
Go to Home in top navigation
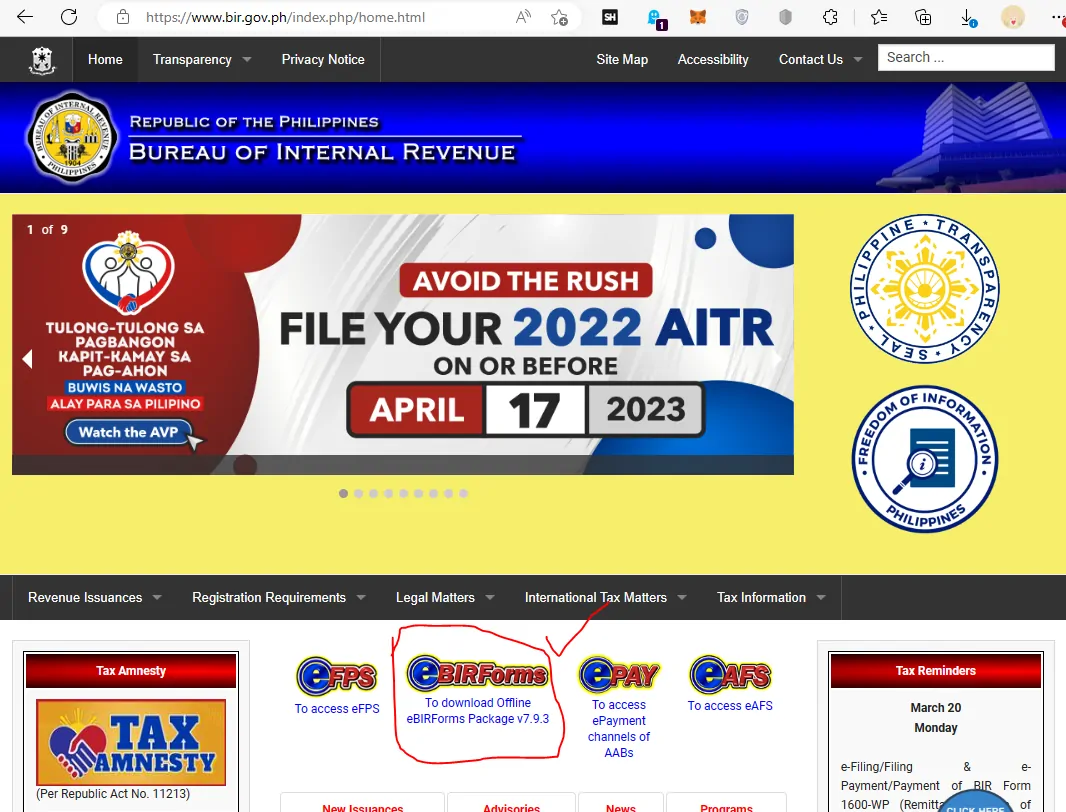(x=105, y=60)
